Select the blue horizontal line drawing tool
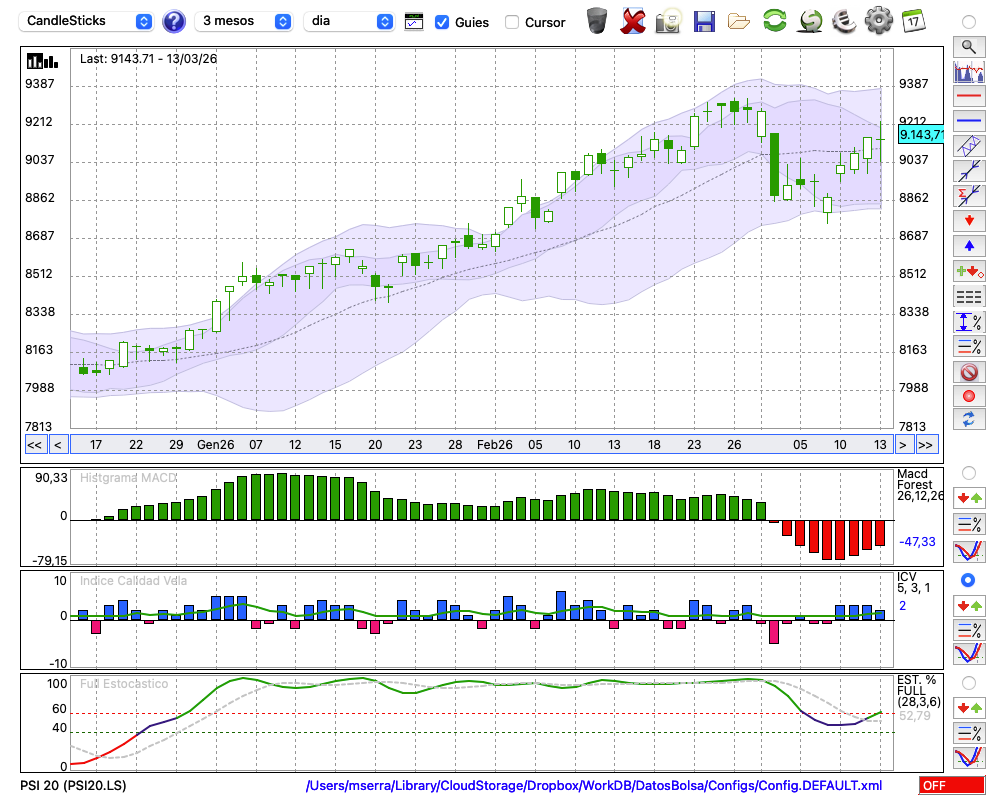Viewport: 1000px width, 800px height. pos(968,121)
